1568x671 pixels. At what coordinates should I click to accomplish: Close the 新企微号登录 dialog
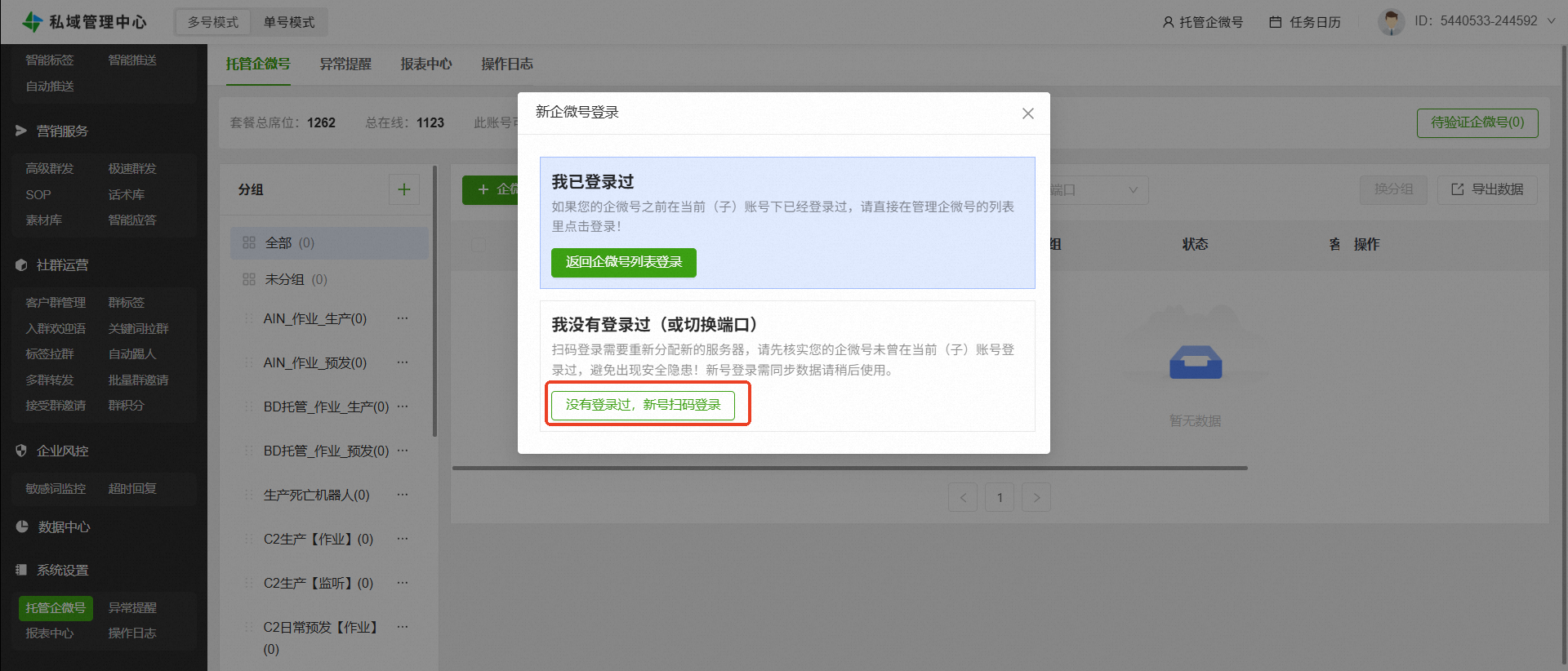click(1028, 113)
